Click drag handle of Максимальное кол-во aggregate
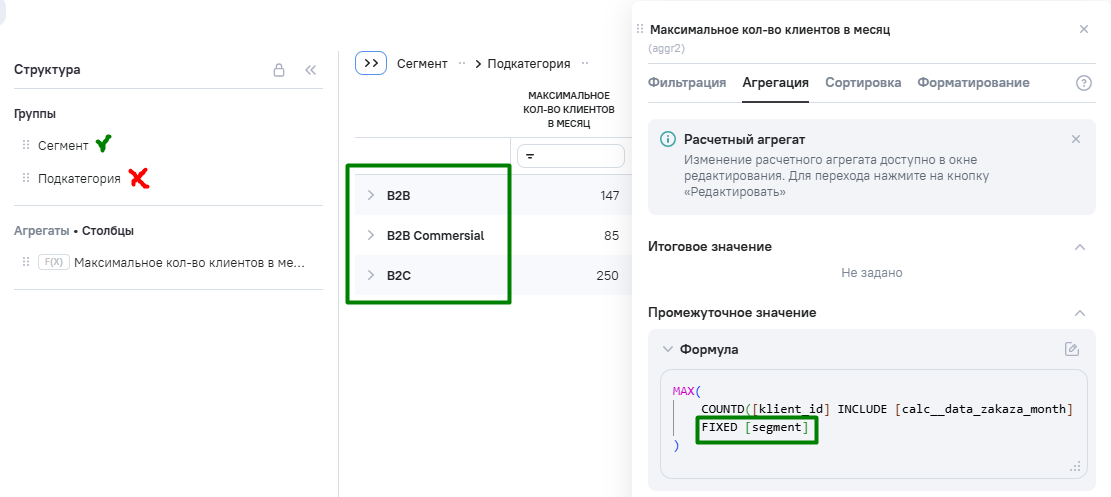Image resolution: width=1111 pixels, height=497 pixels. tap(26, 262)
